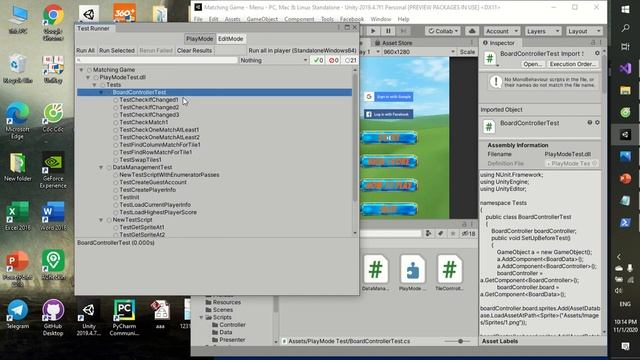Open the Account dropdown

[x=502, y=31]
